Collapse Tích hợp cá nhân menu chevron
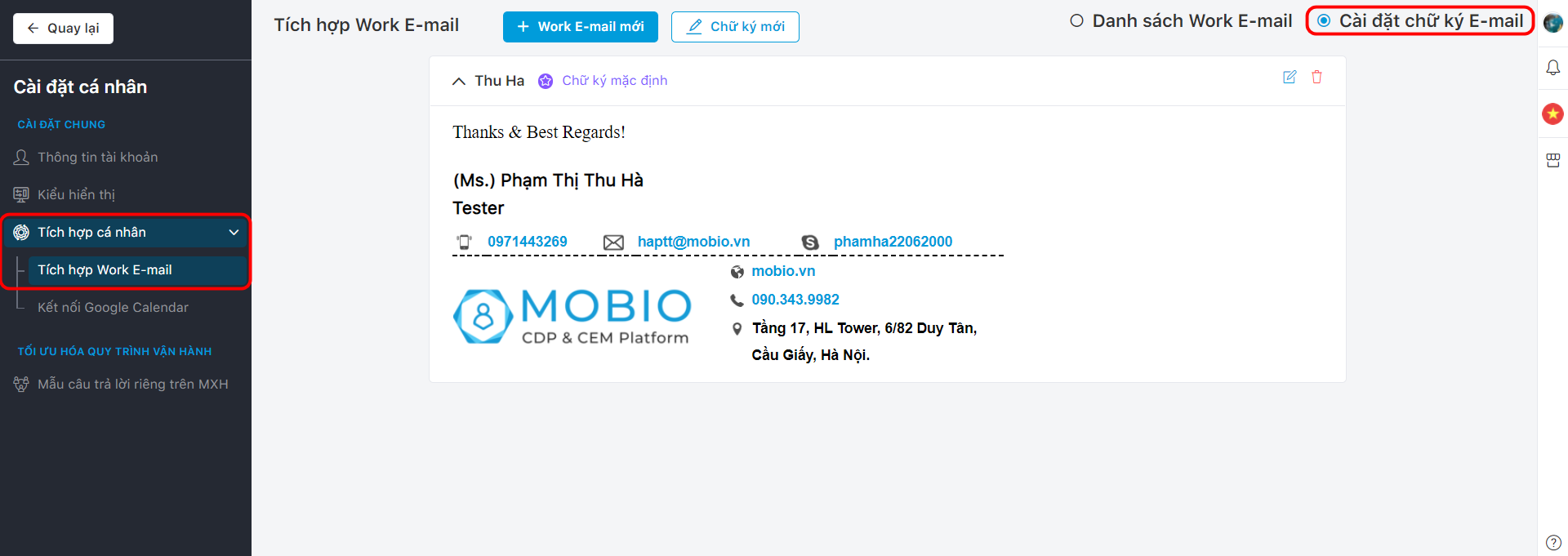Viewport: 1568px width, 556px height. (x=234, y=233)
